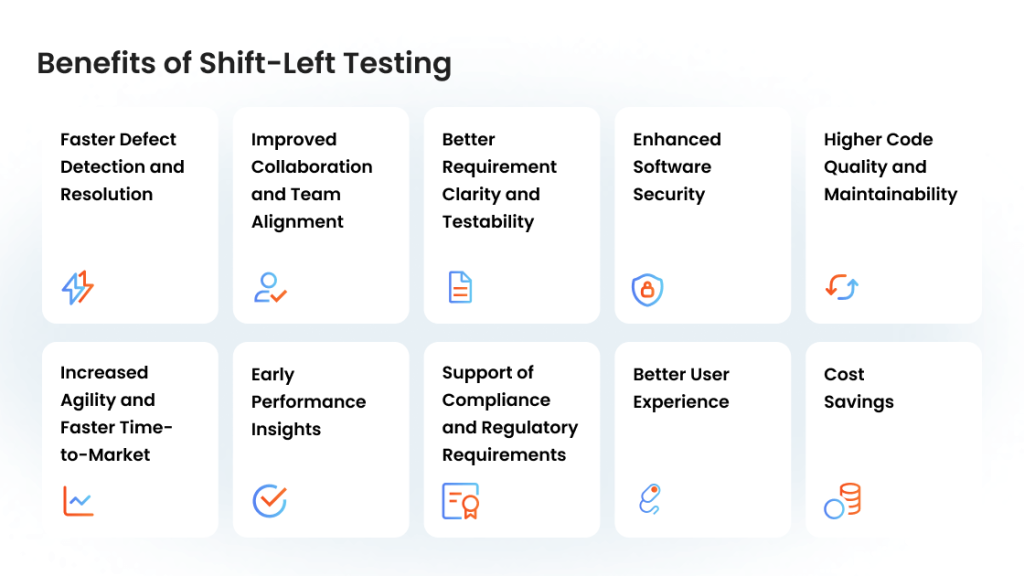Click the line chart agility icon

78,501
